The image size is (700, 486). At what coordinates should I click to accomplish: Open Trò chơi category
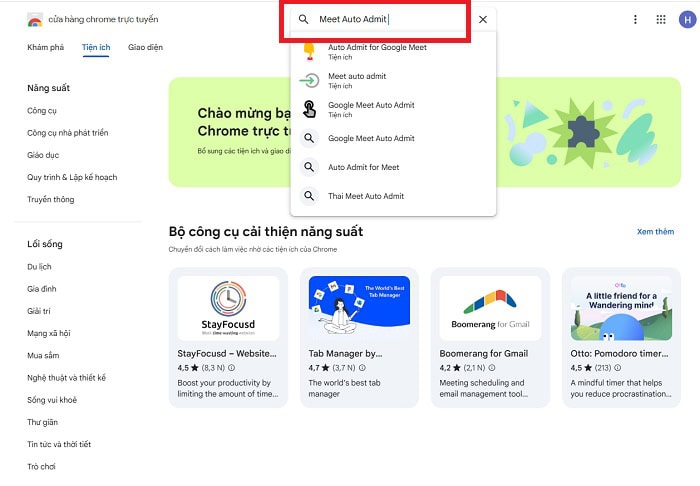(x=41, y=467)
